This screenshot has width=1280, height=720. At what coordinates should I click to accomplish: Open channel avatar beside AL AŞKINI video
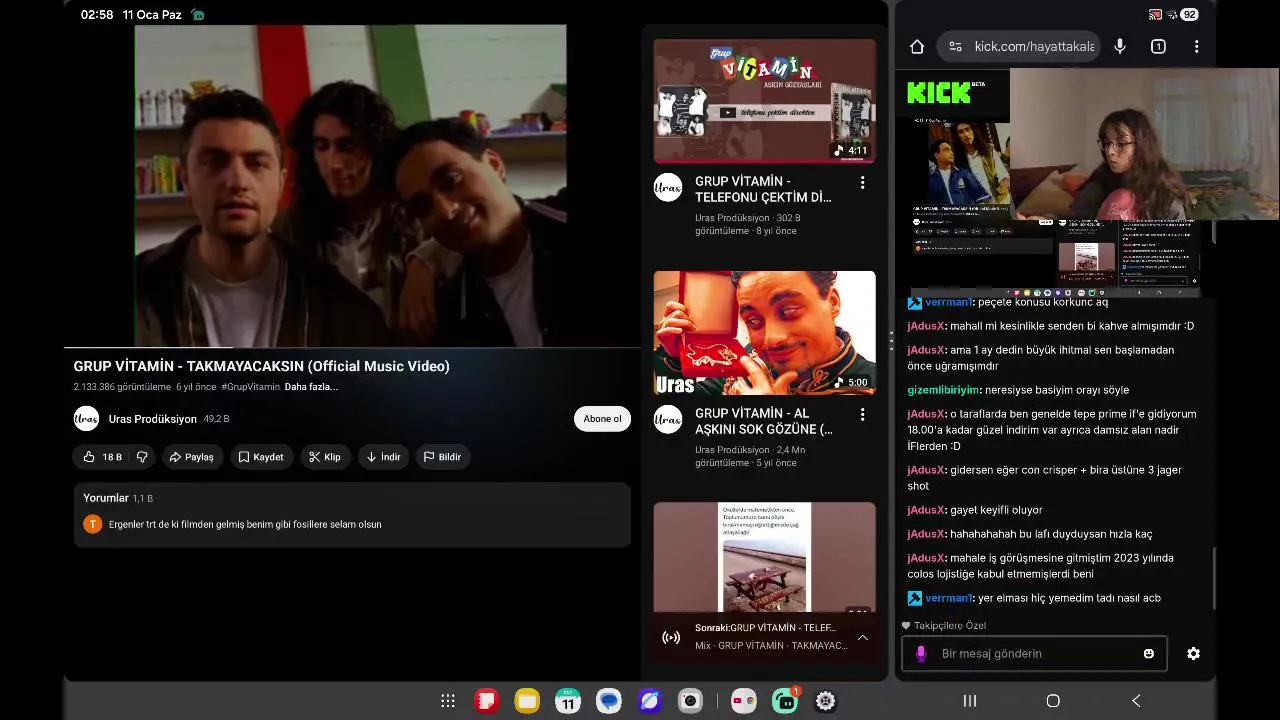(668, 419)
